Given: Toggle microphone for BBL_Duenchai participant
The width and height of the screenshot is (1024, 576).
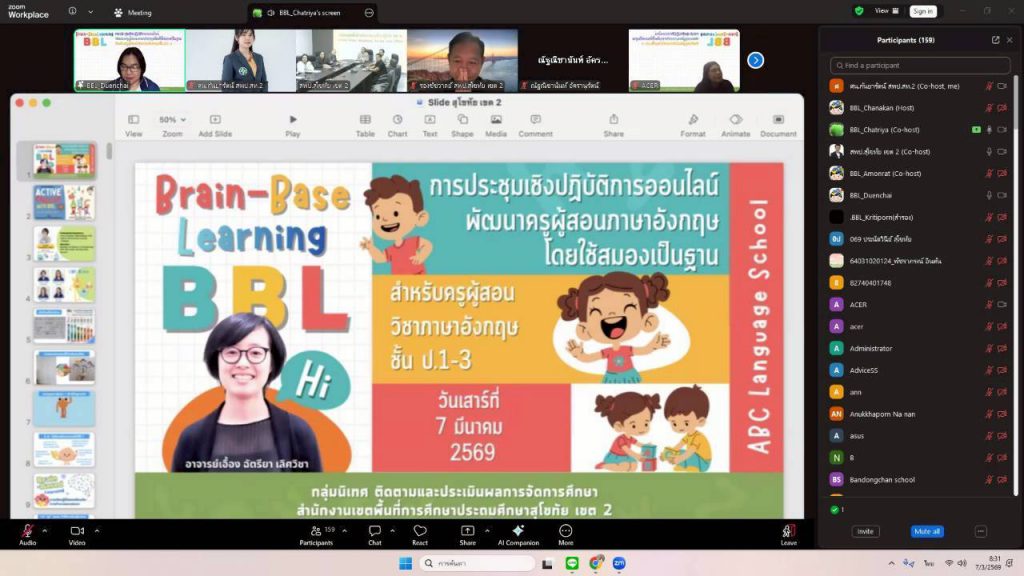Looking at the screenshot, I should 988,195.
